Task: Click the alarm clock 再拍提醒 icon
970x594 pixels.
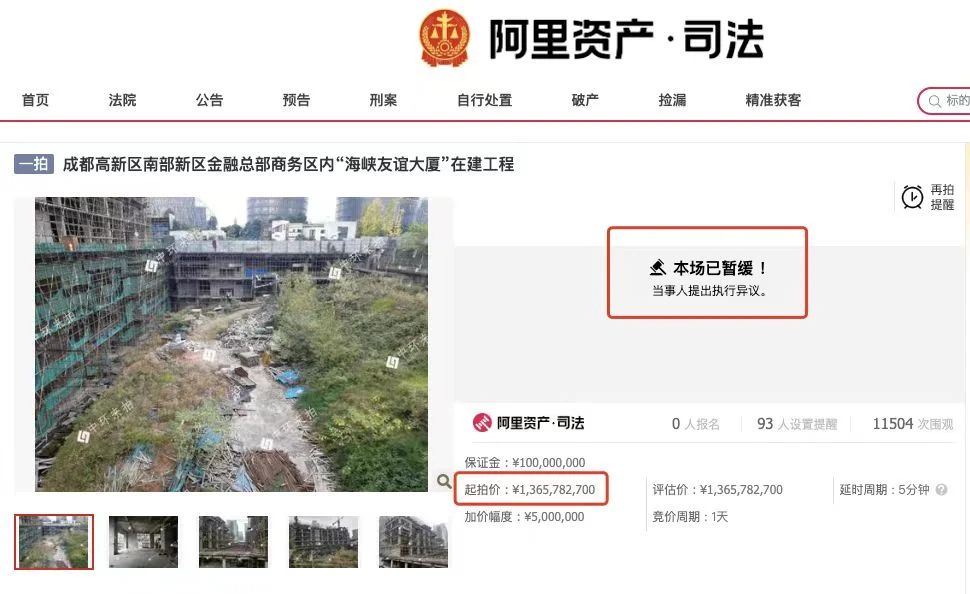Action: (911, 197)
